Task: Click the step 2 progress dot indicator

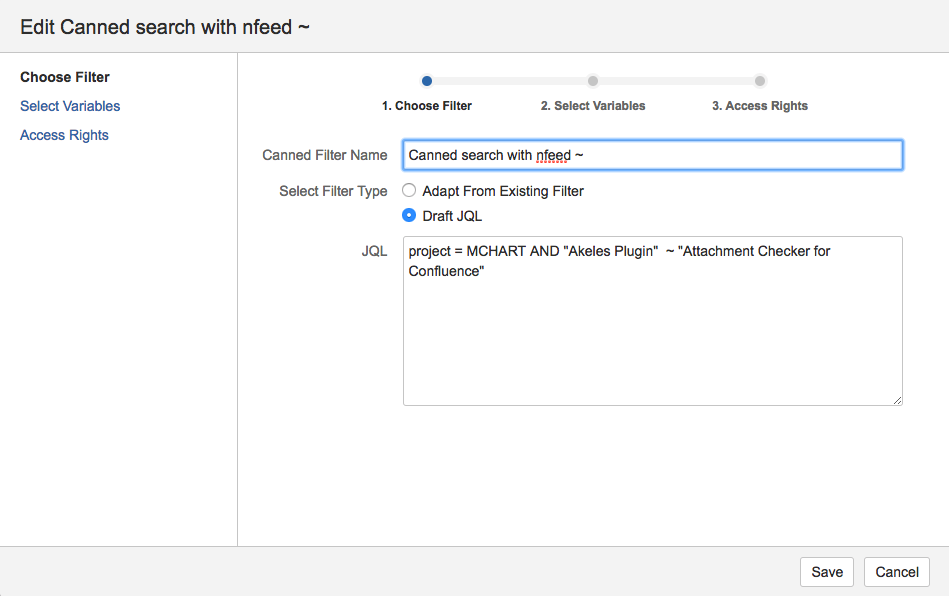Action: (x=593, y=80)
